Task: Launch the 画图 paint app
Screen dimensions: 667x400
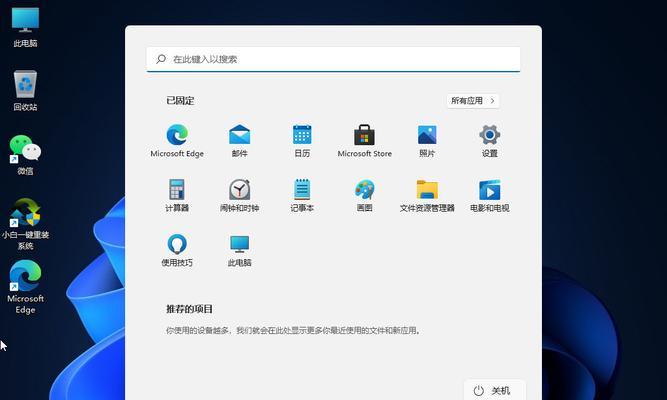Action: click(x=365, y=195)
